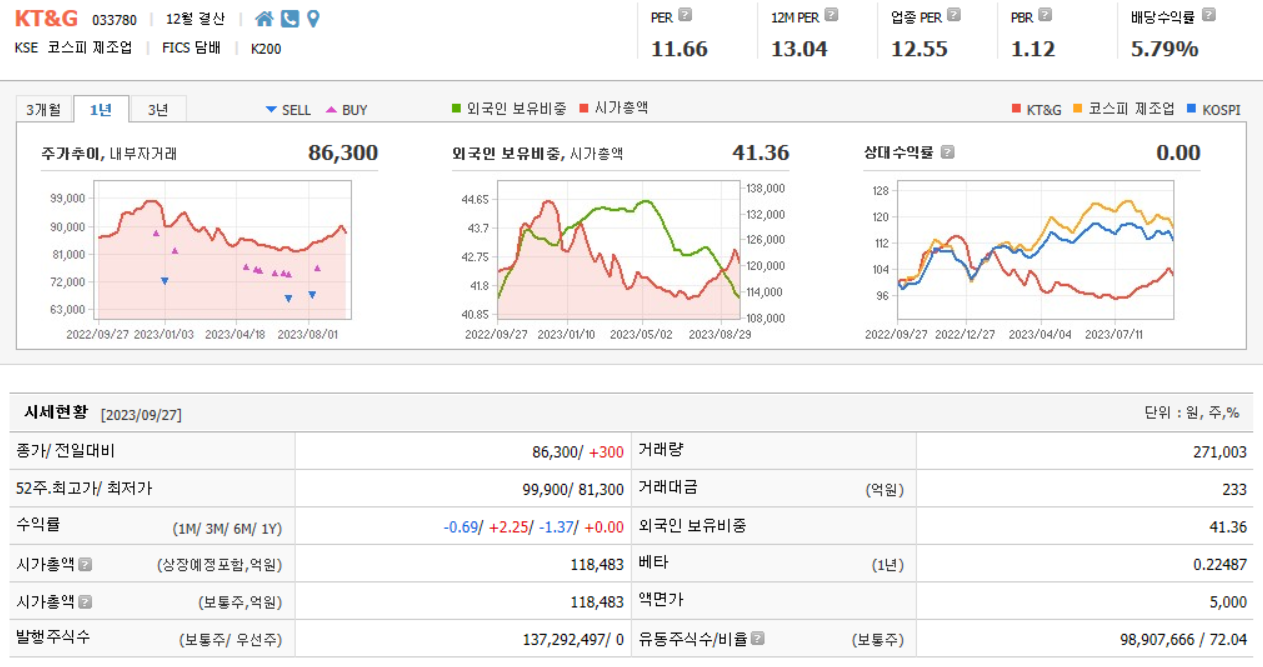Screen dimensions: 1263x667
Task: Click the 52주.최고가/ 최저가 row label
Action: (84, 488)
